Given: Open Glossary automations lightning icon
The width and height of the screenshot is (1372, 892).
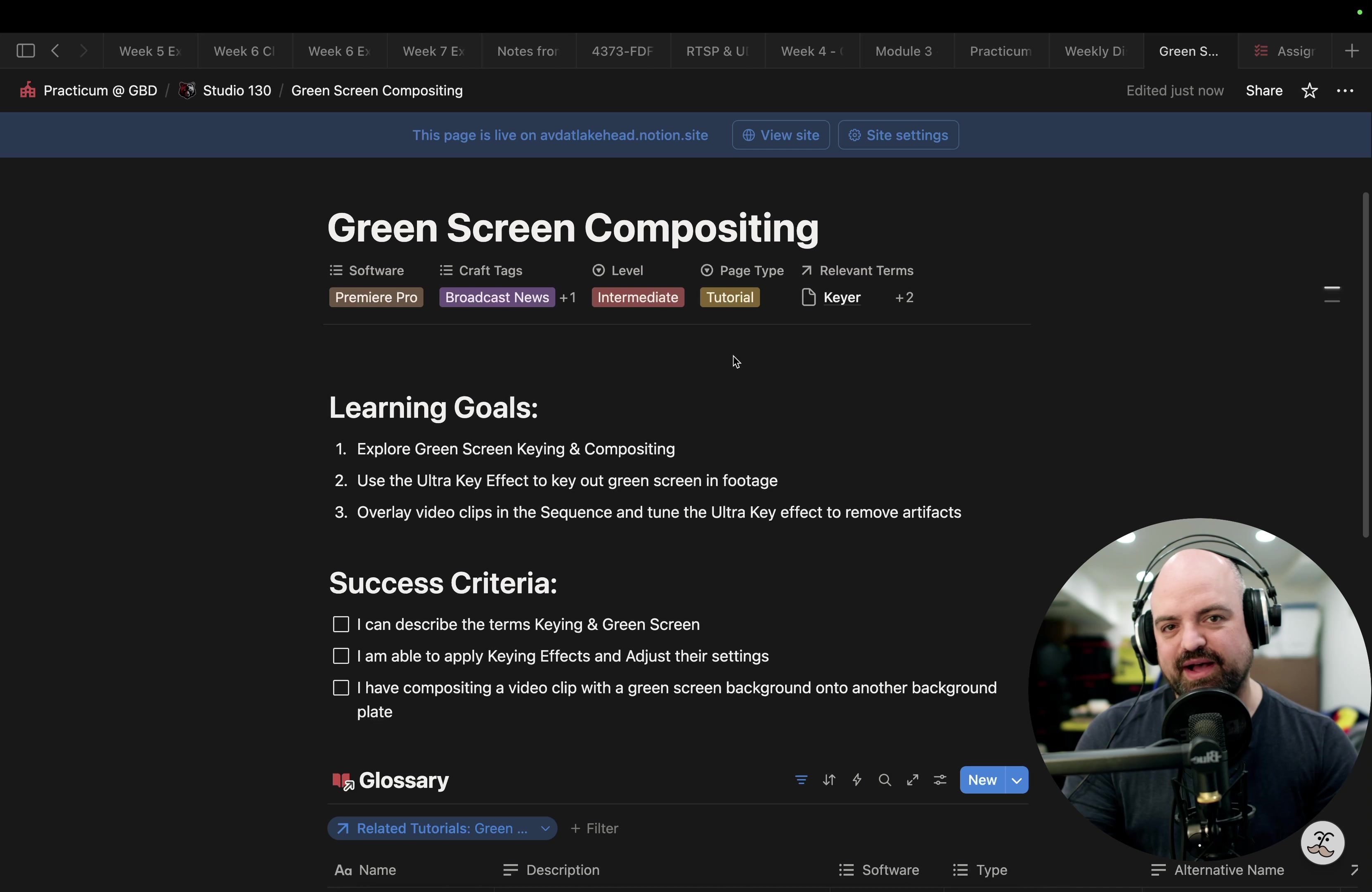Looking at the screenshot, I should point(856,780).
